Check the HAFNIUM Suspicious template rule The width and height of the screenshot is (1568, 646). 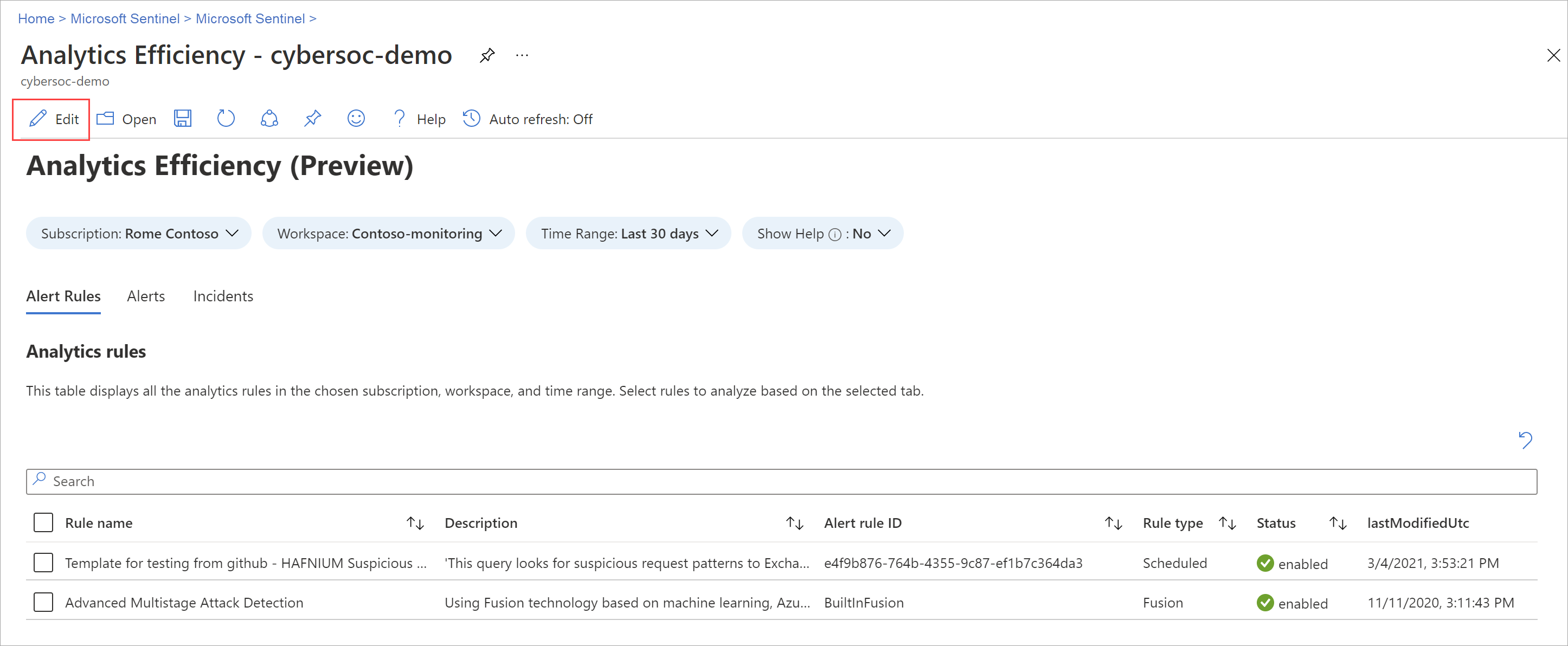[x=43, y=563]
